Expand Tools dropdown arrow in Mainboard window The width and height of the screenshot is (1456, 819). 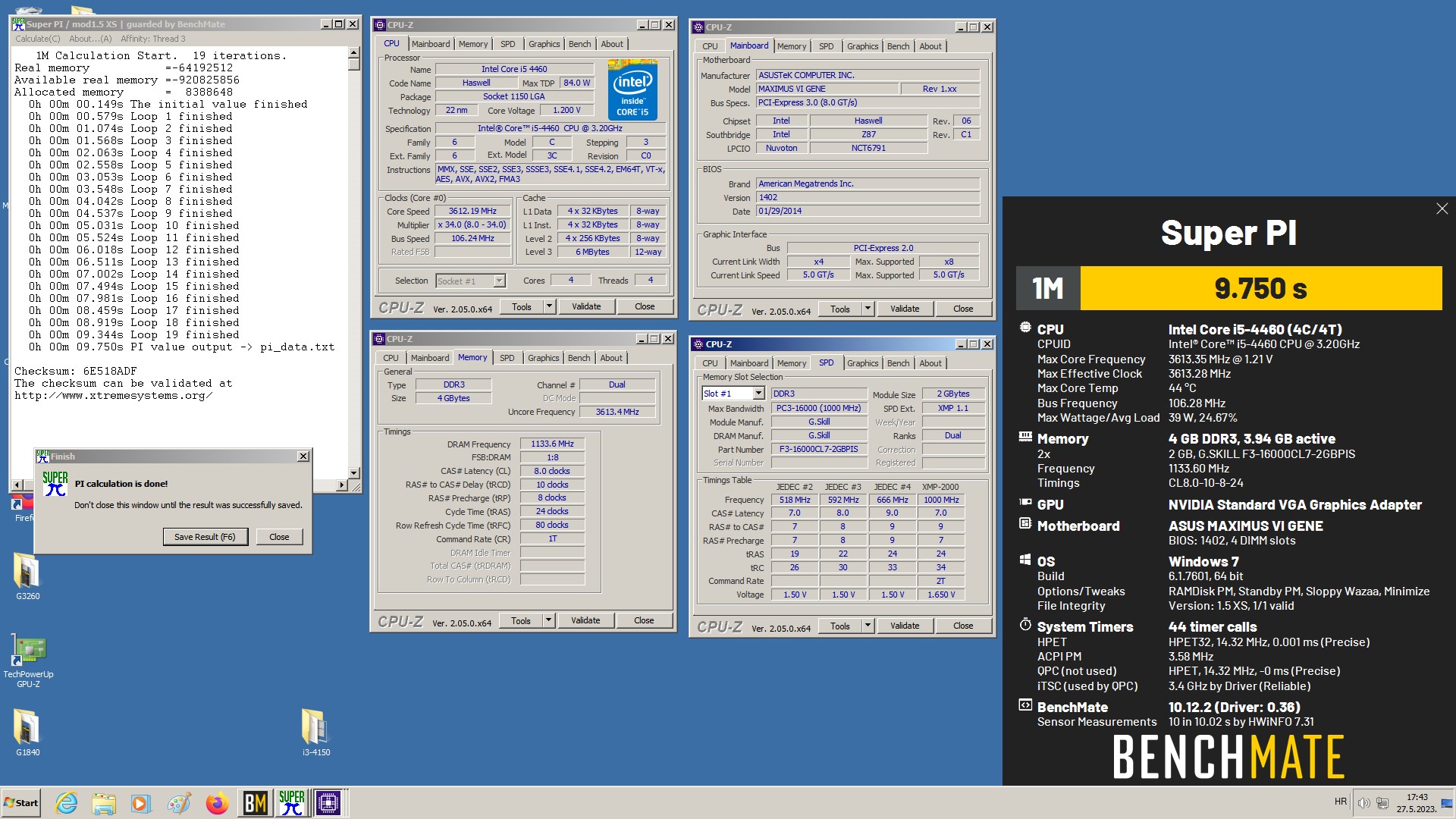(x=868, y=309)
